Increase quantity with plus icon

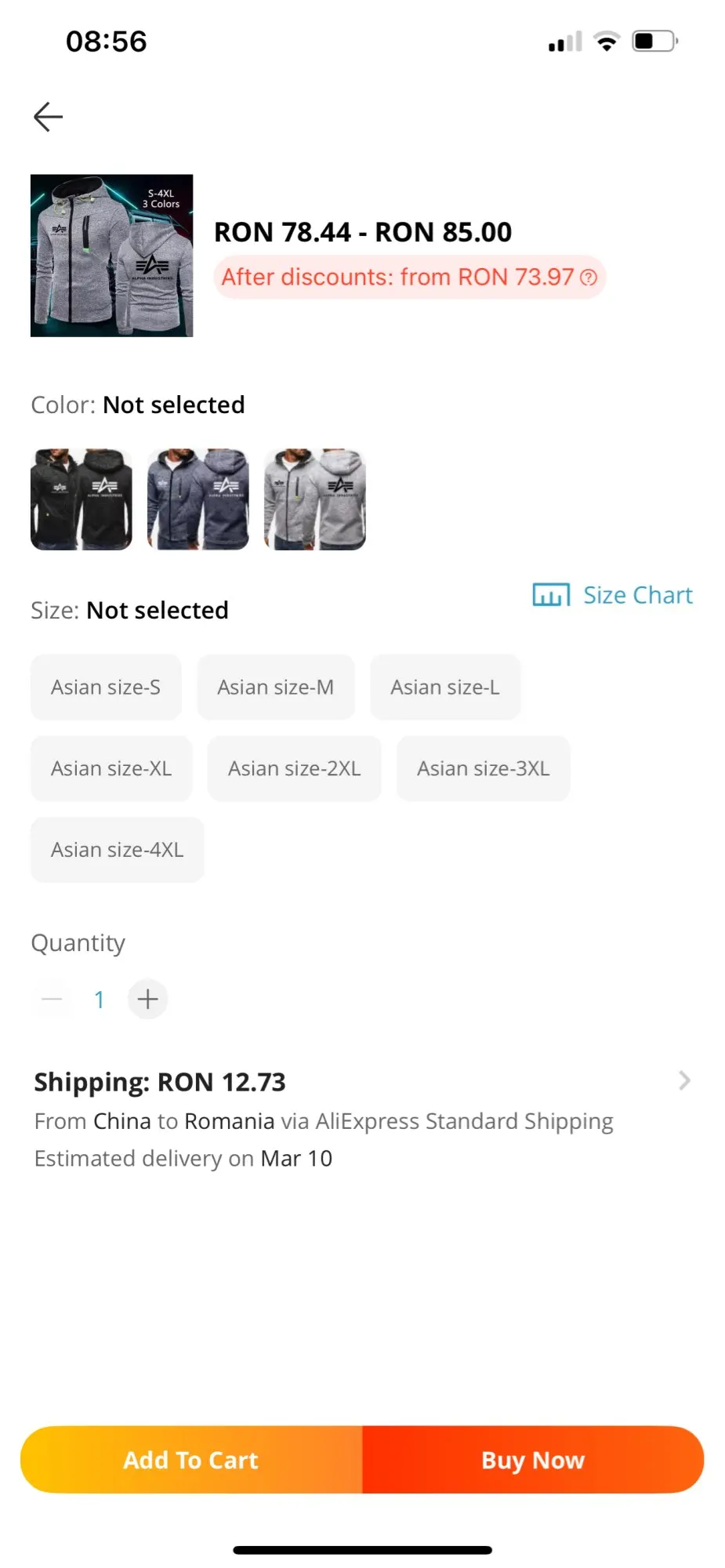click(147, 999)
